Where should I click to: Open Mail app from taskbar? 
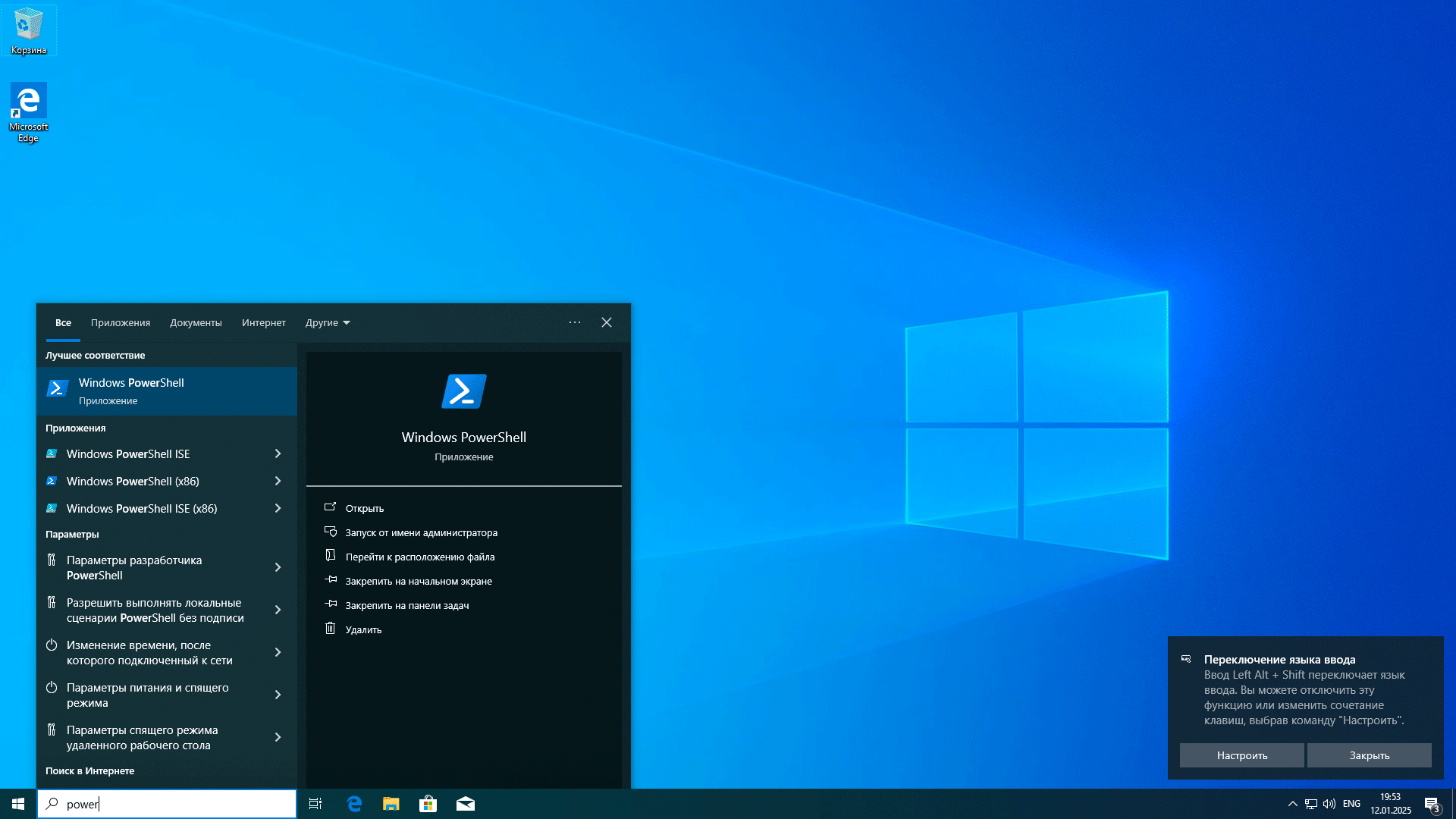pos(465,804)
